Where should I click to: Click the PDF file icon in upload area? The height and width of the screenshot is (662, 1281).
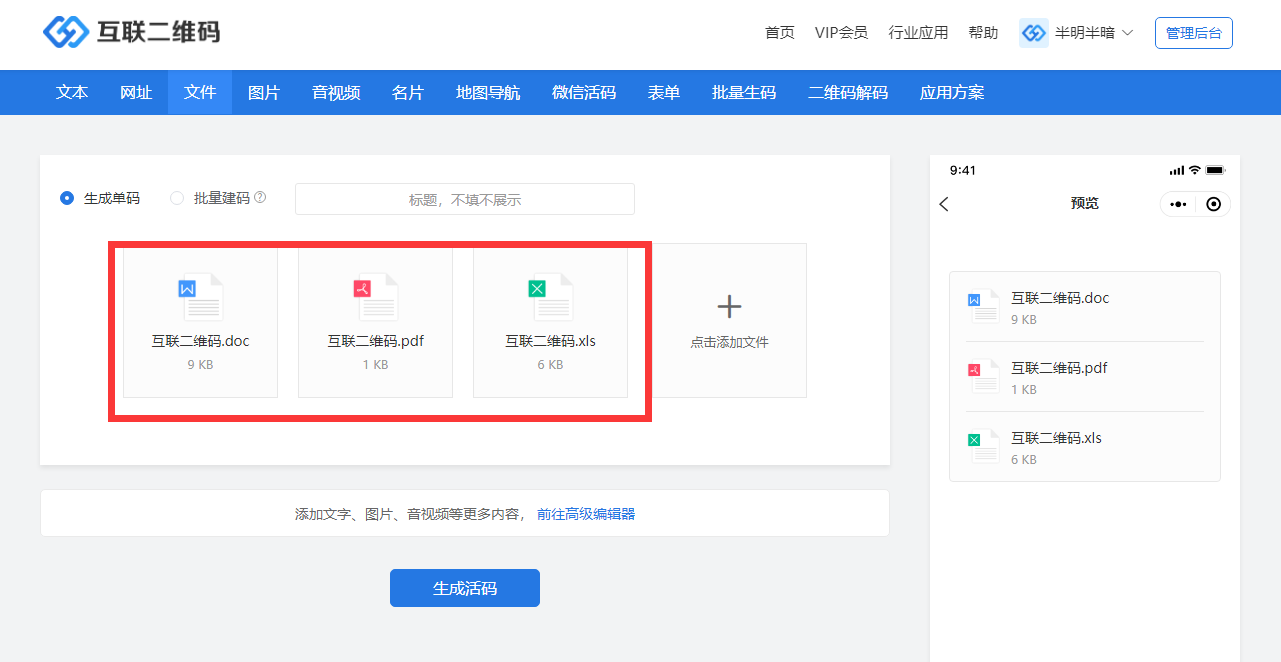[375, 297]
